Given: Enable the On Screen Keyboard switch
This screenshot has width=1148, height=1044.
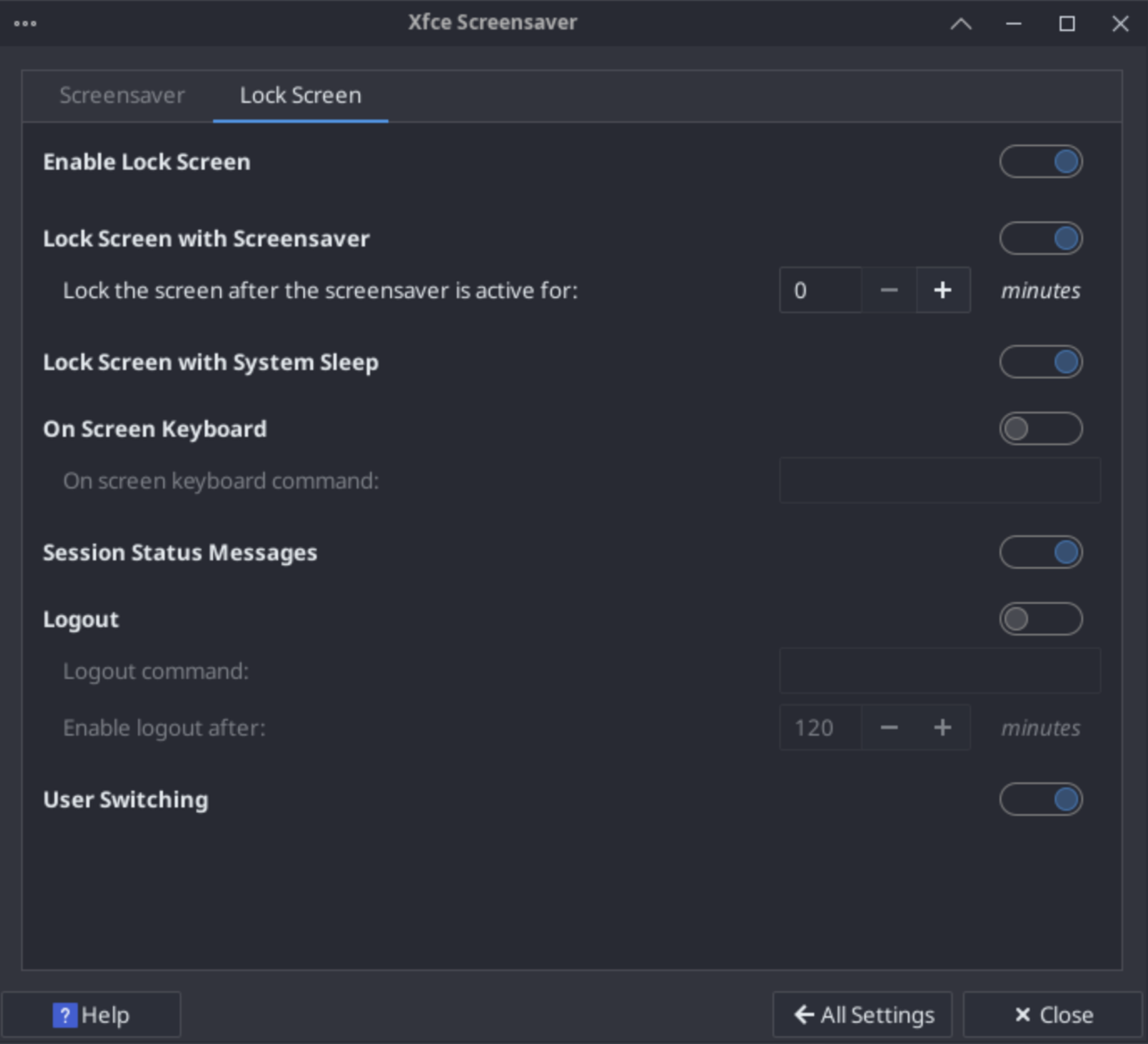Looking at the screenshot, I should [x=1040, y=429].
